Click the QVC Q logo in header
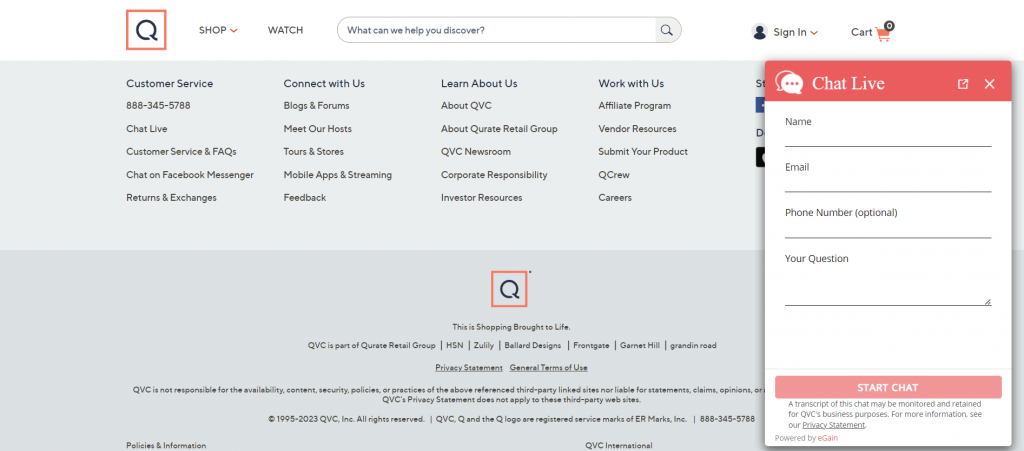This screenshot has width=1024, height=451. click(x=146, y=30)
